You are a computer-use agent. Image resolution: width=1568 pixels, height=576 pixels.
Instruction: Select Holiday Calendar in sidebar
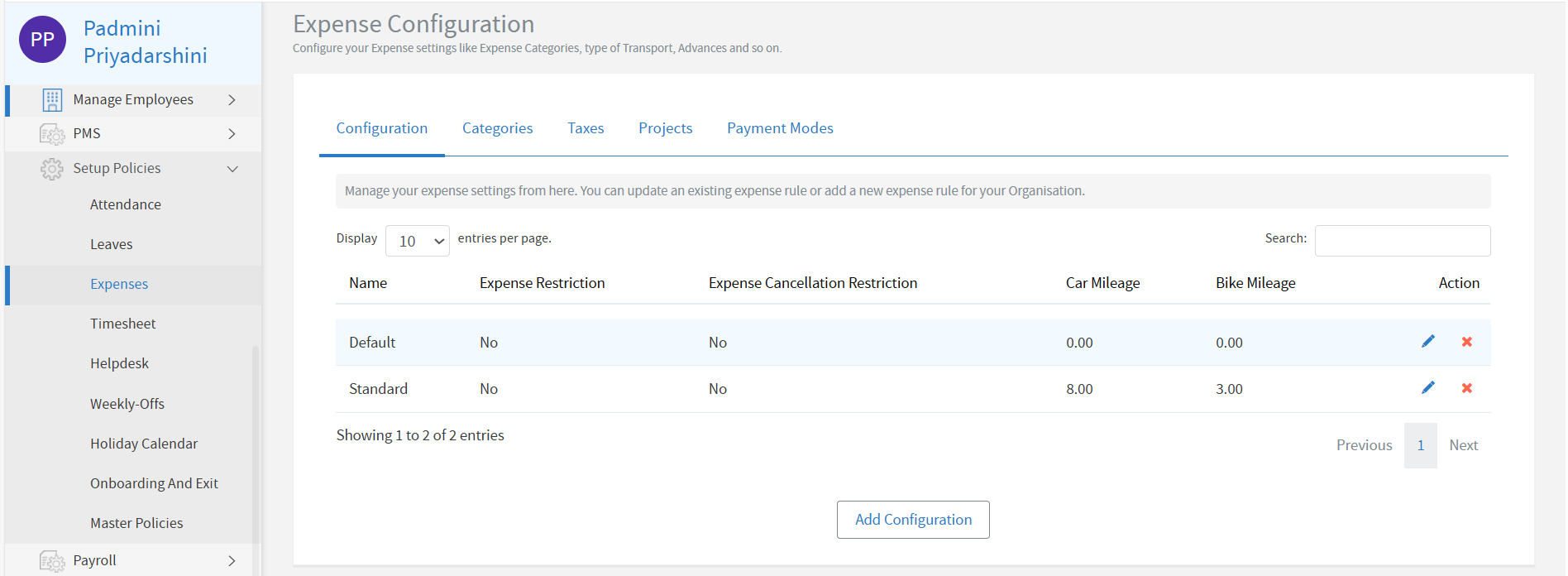[x=144, y=444]
